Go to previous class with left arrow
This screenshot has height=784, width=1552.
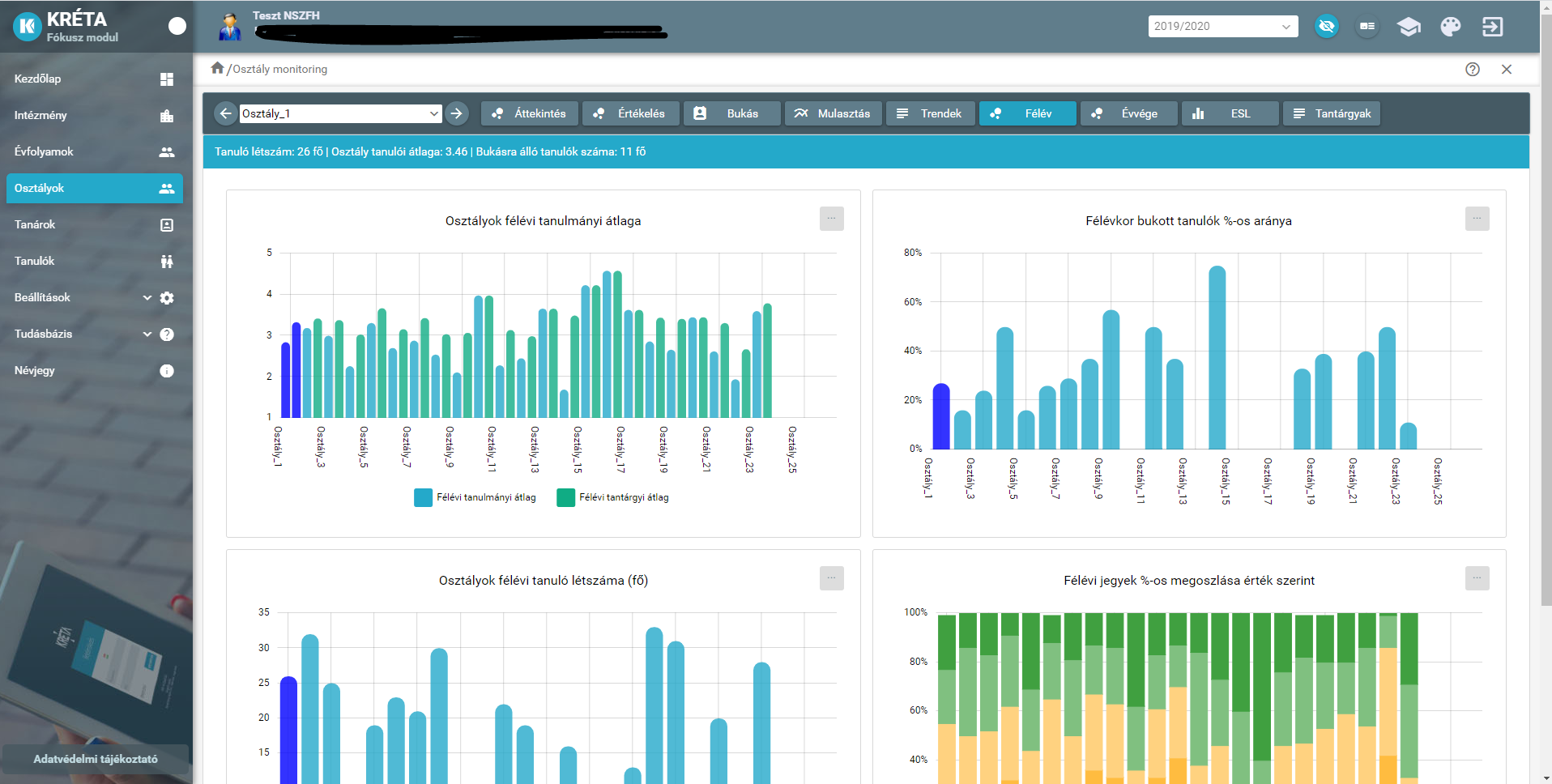pyautogui.click(x=226, y=113)
